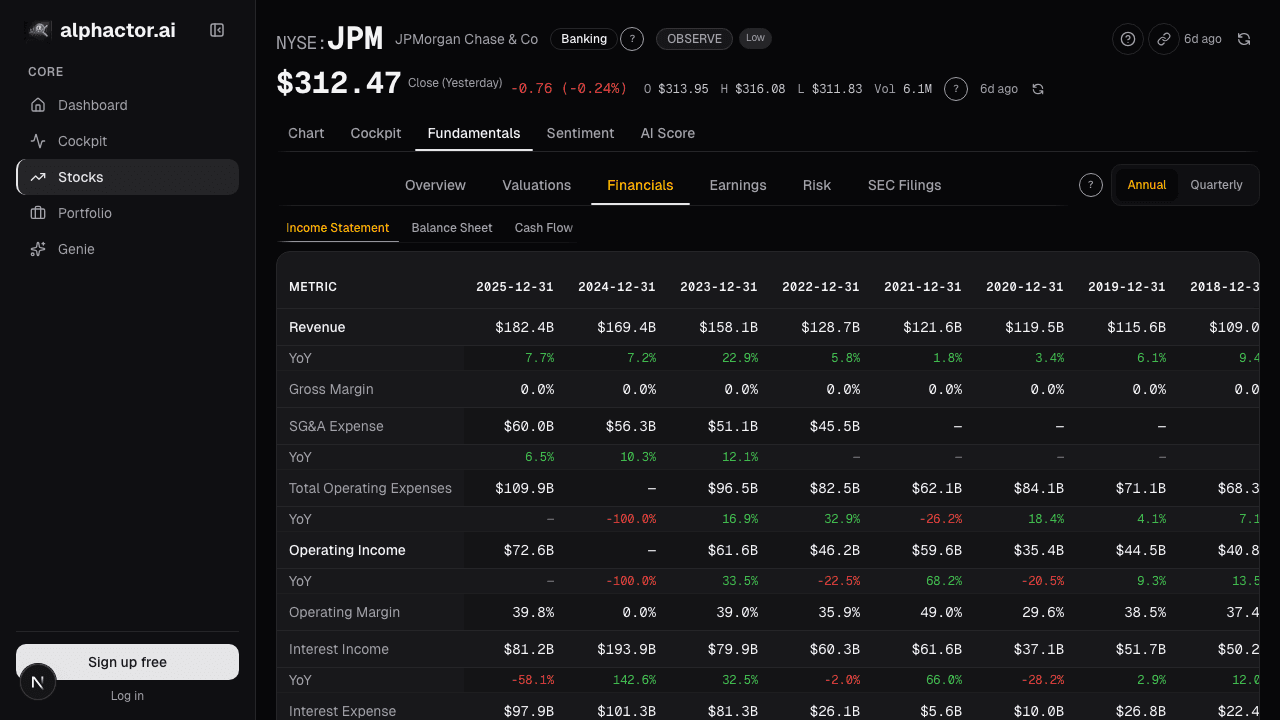This screenshot has height=720, width=1280.
Task: Select the Financials sub-tab
Action: (x=640, y=185)
